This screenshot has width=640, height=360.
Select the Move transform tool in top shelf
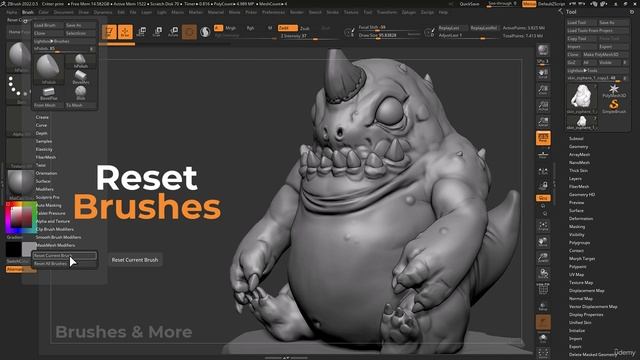[x=141, y=32]
